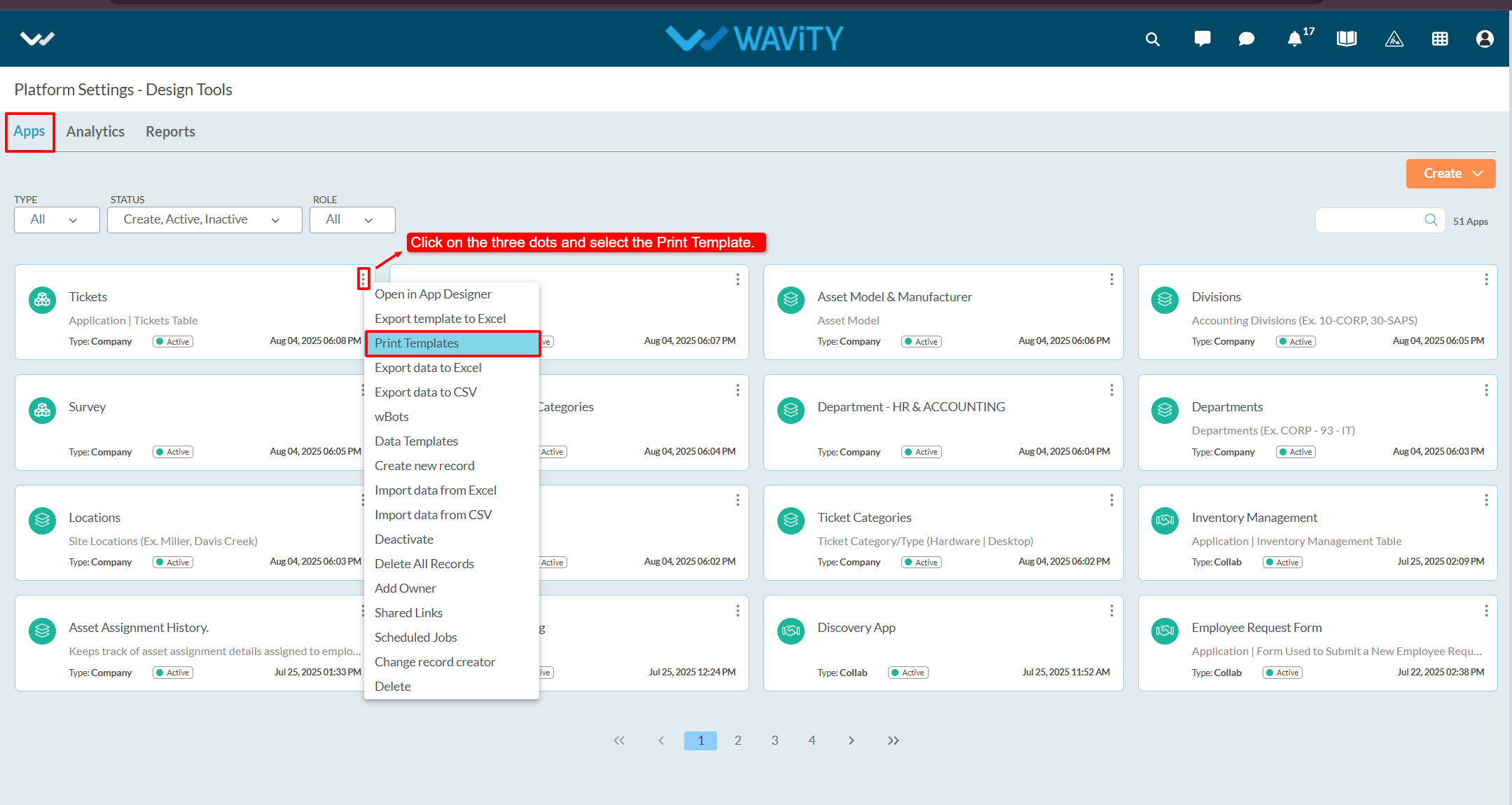Switch to the Reports tab
The height and width of the screenshot is (805, 1512).
coord(170,132)
